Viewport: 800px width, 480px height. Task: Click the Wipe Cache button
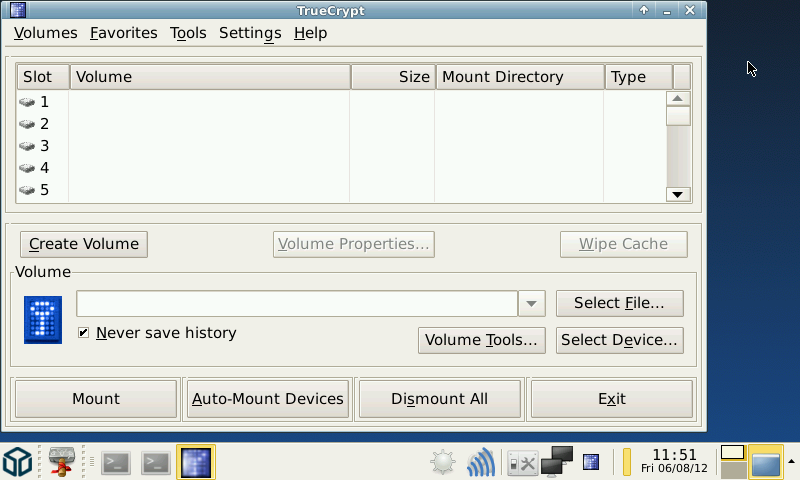(623, 244)
